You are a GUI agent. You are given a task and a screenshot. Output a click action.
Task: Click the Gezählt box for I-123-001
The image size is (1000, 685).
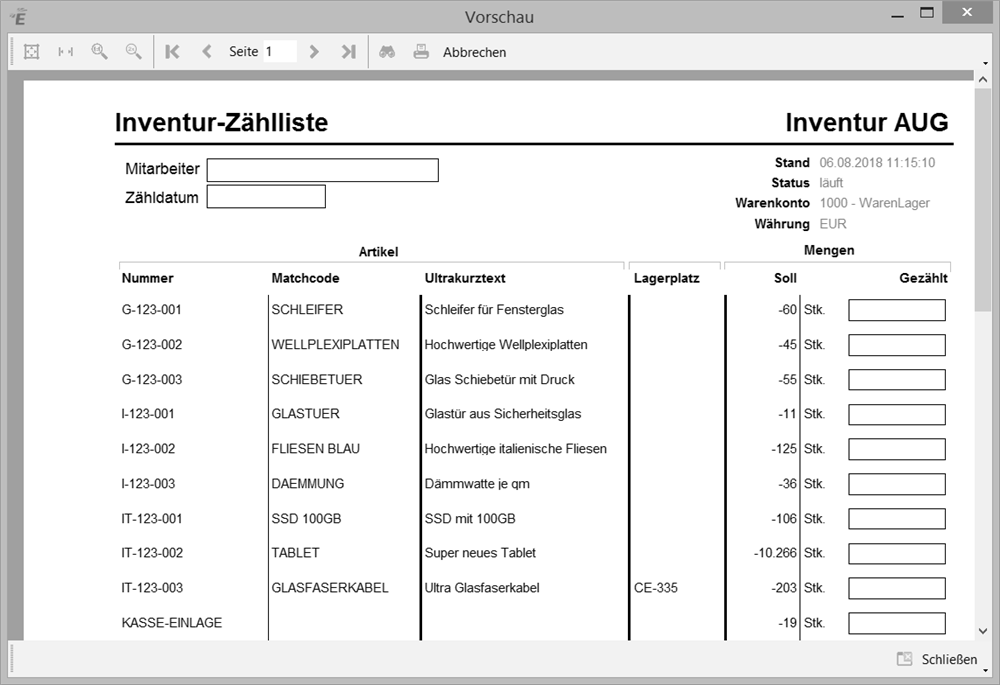pos(897,415)
